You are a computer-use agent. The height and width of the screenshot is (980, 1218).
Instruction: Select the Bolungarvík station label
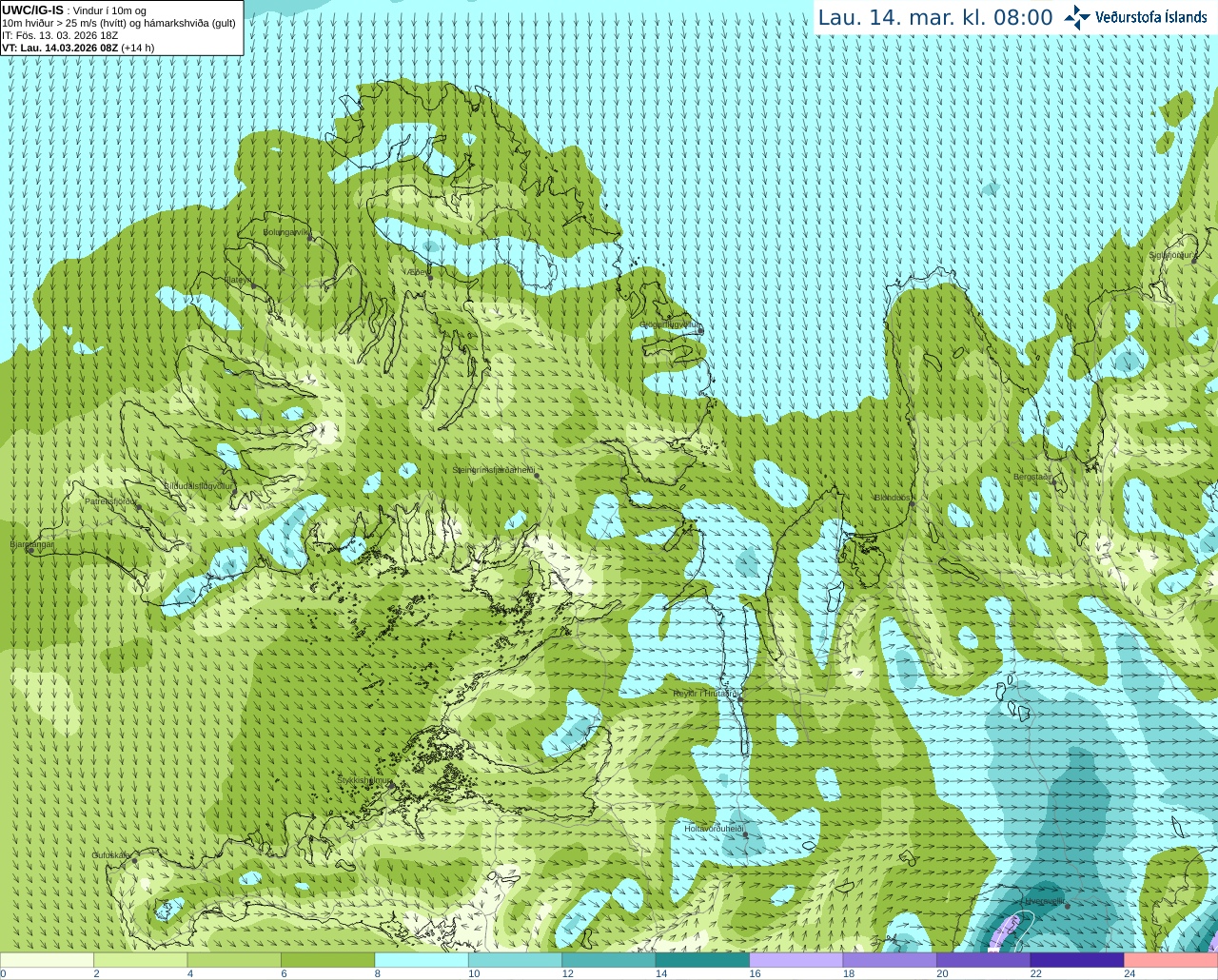[x=286, y=231]
